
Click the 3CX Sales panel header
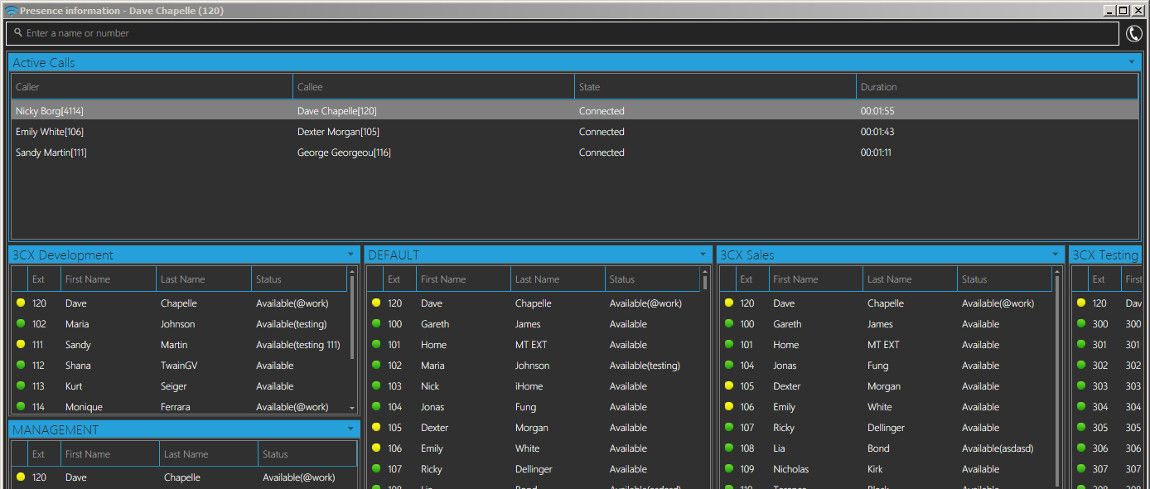890,255
